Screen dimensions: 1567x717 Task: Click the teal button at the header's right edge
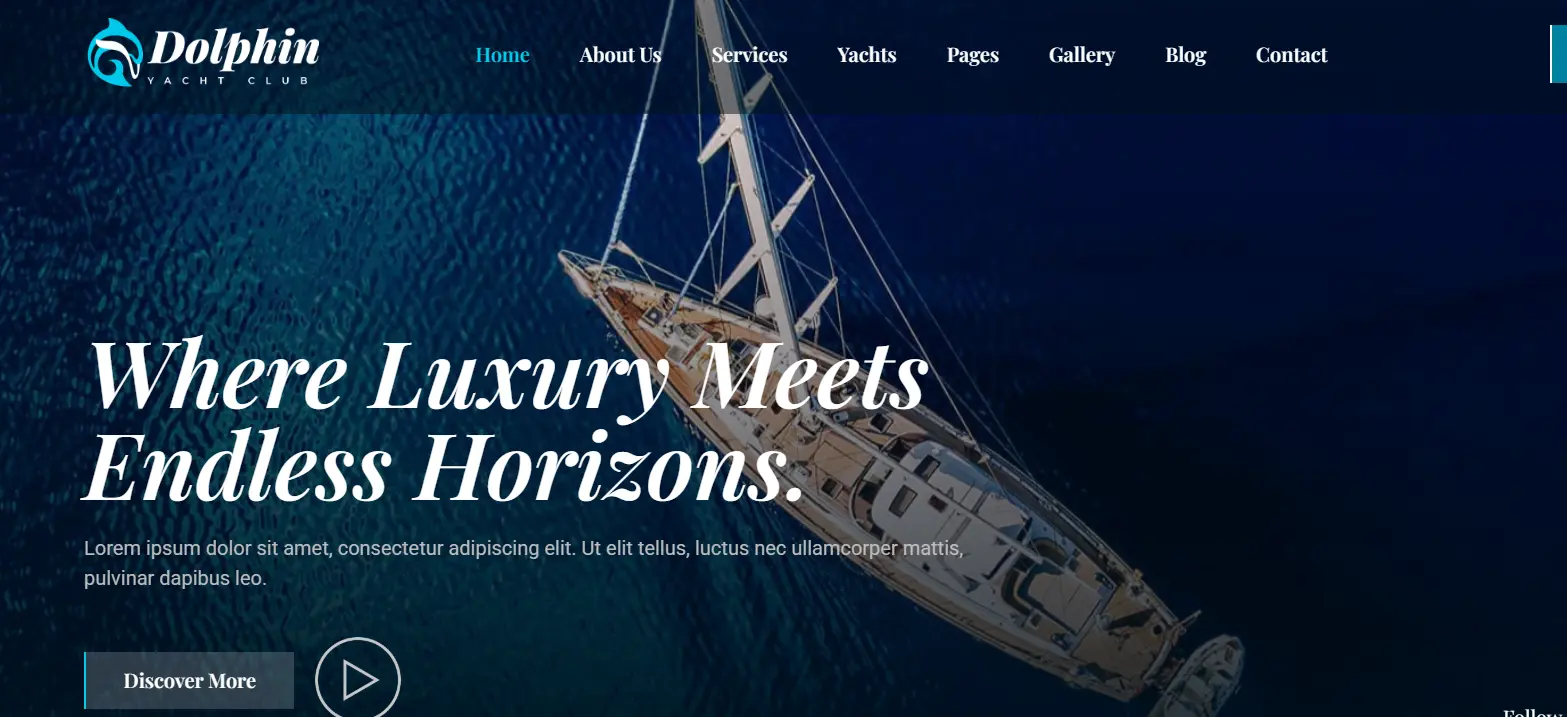(1558, 54)
